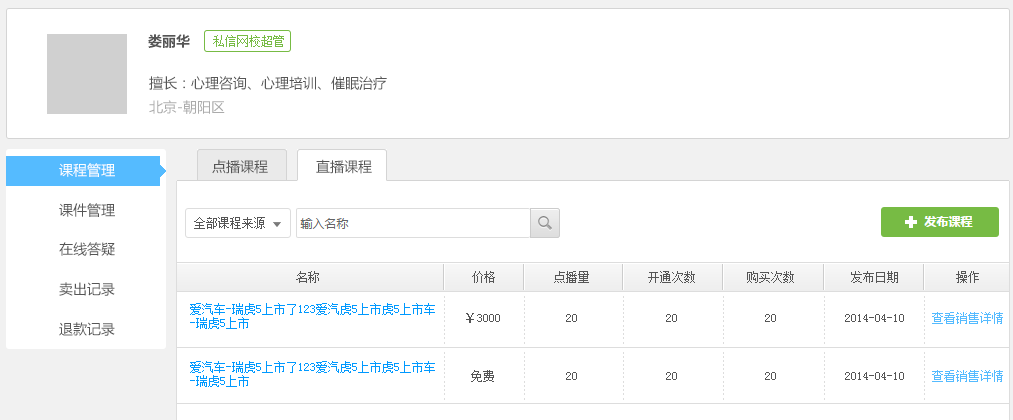
Task: Open 退款记录 sidebar entry
Action: point(86,330)
